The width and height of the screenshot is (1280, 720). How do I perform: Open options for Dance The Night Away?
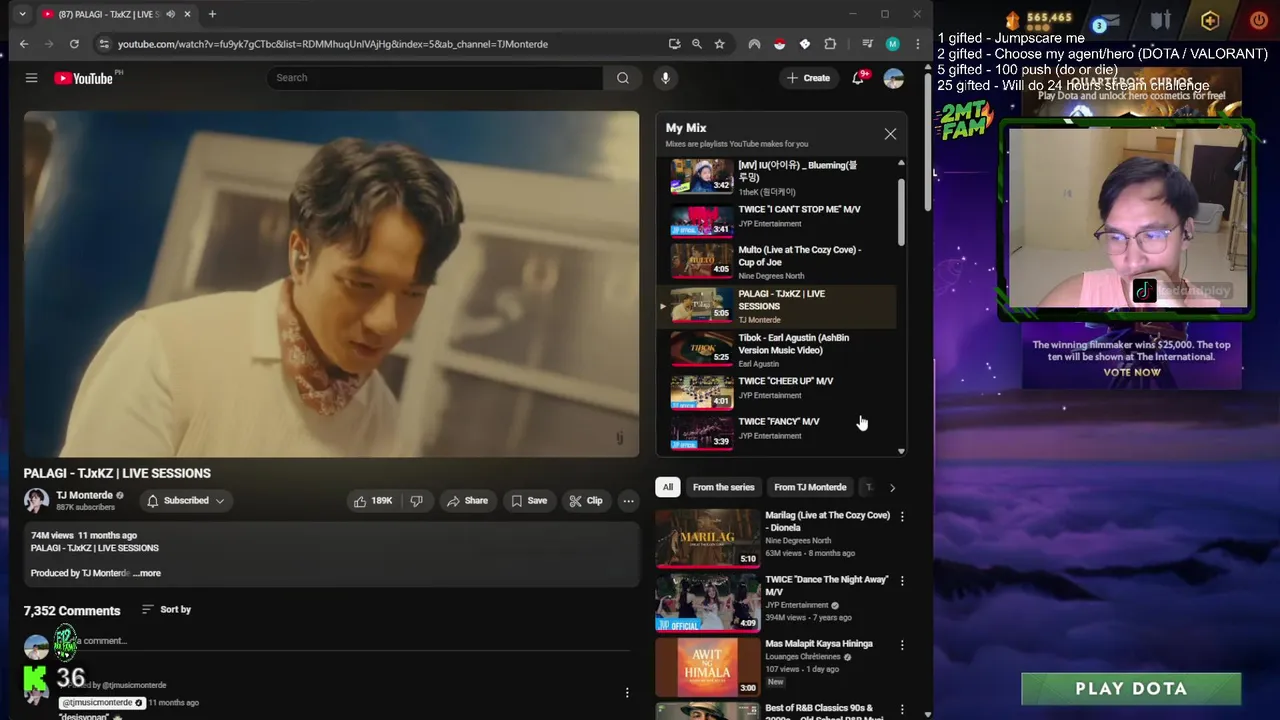(902, 581)
